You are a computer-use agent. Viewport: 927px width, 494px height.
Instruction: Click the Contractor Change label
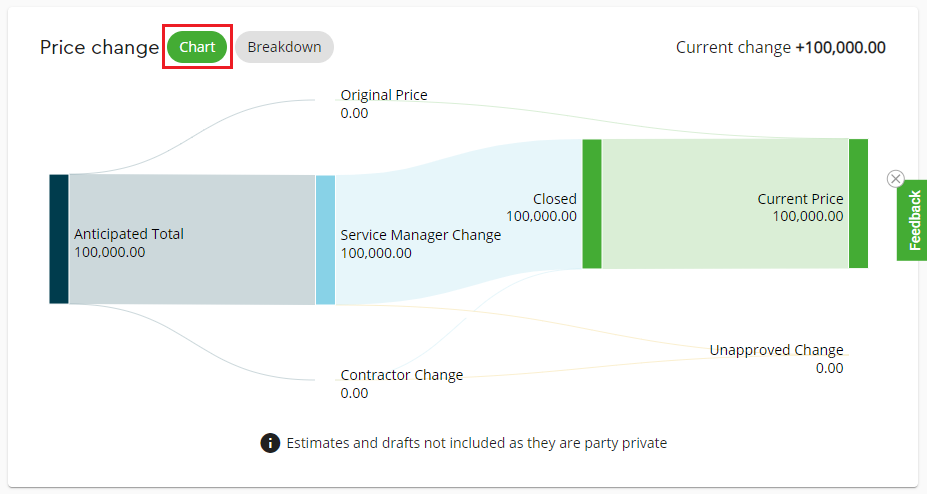coord(401,375)
